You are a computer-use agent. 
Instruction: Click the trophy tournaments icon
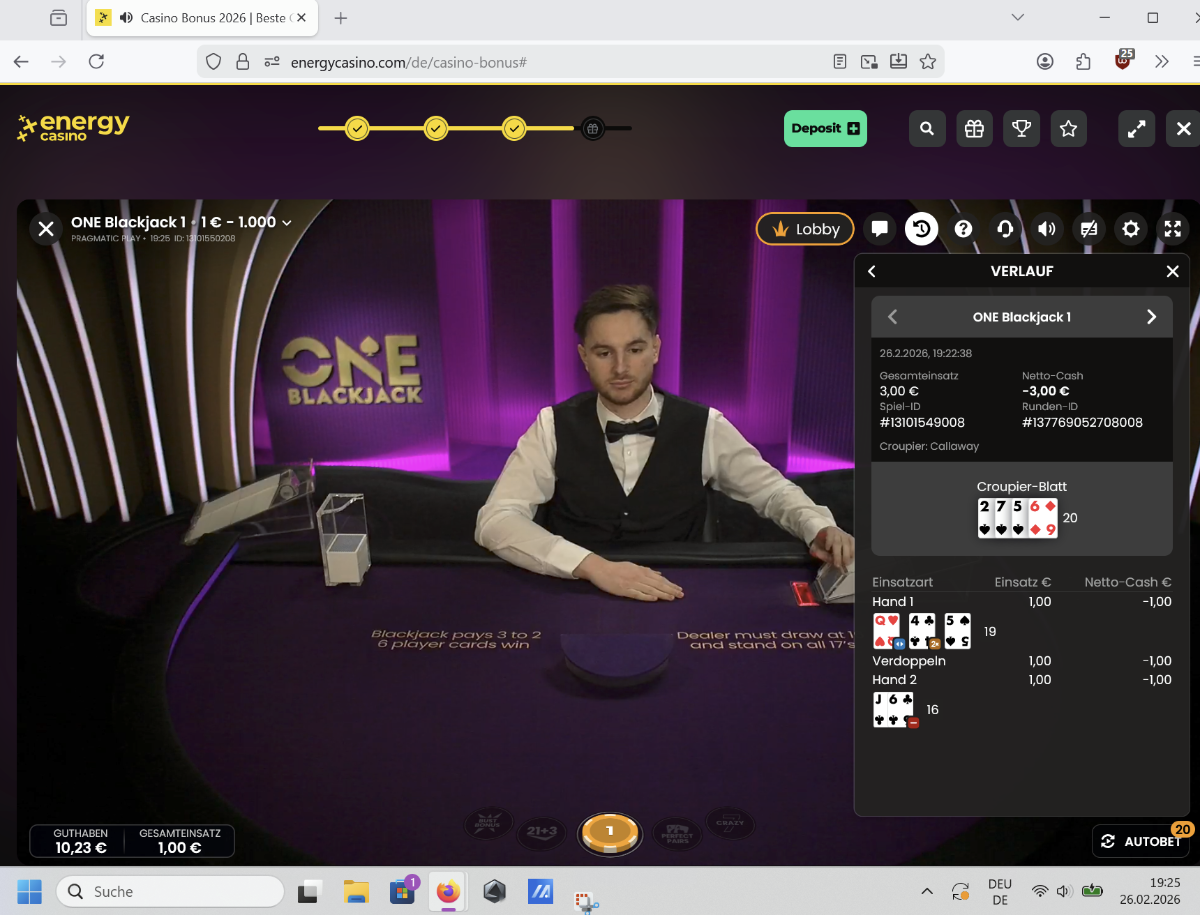click(1021, 129)
